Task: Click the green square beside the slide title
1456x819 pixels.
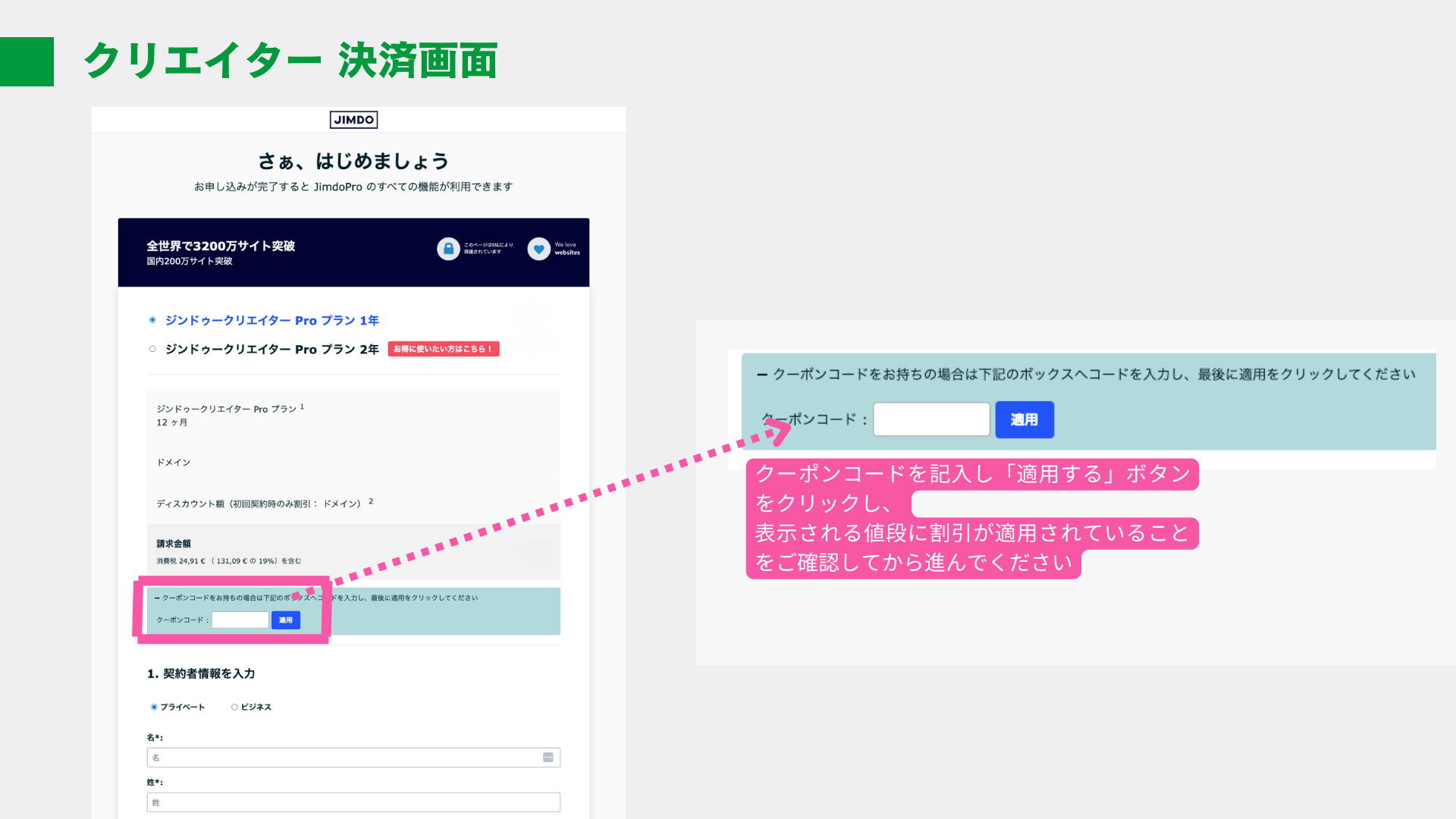Action: point(27,61)
